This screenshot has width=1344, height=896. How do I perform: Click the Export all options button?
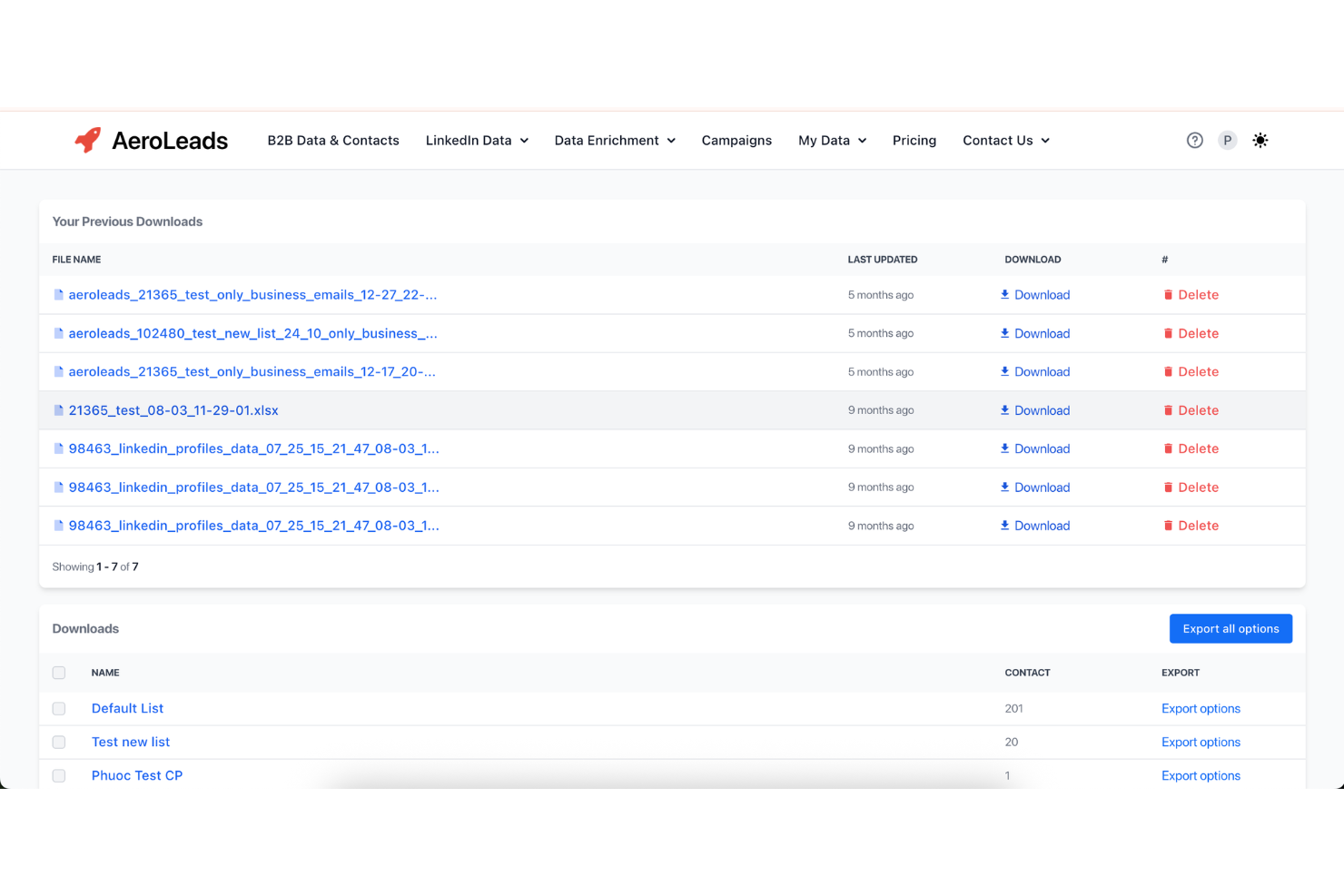point(1230,628)
